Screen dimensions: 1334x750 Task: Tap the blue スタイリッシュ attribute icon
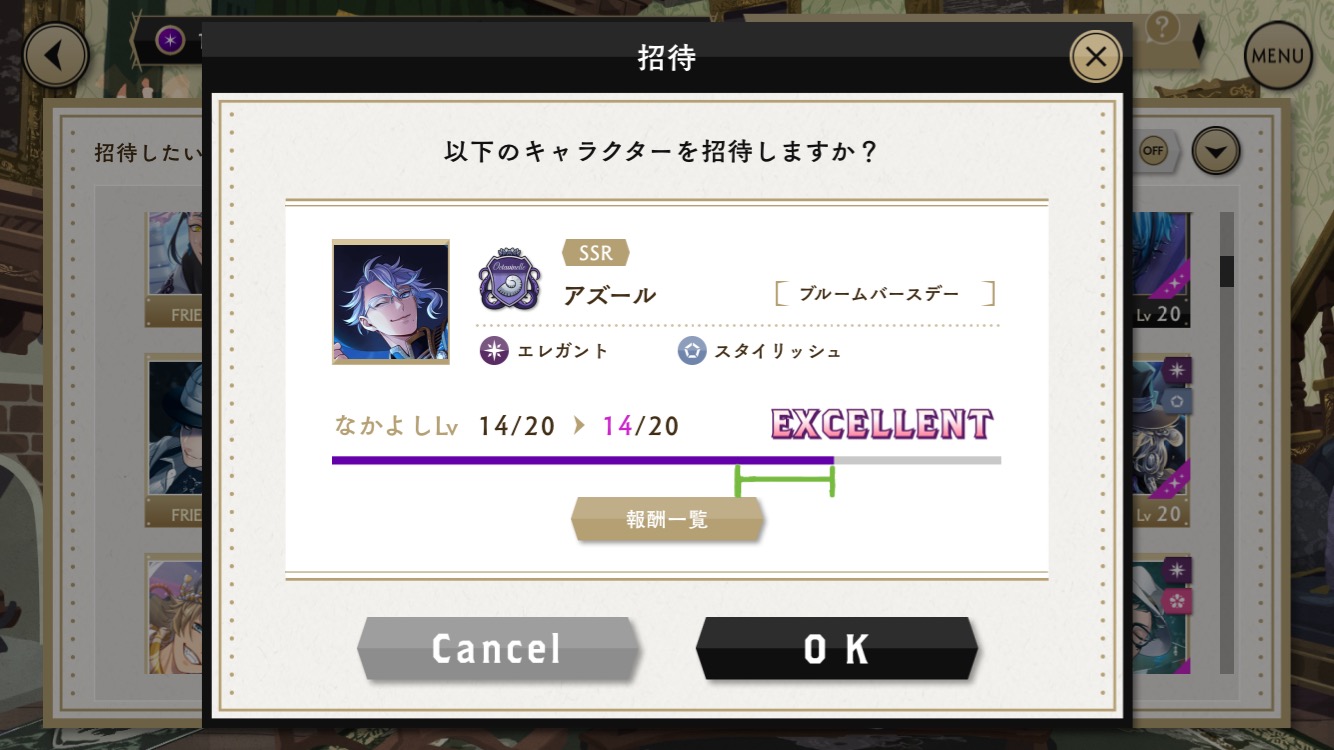(692, 351)
